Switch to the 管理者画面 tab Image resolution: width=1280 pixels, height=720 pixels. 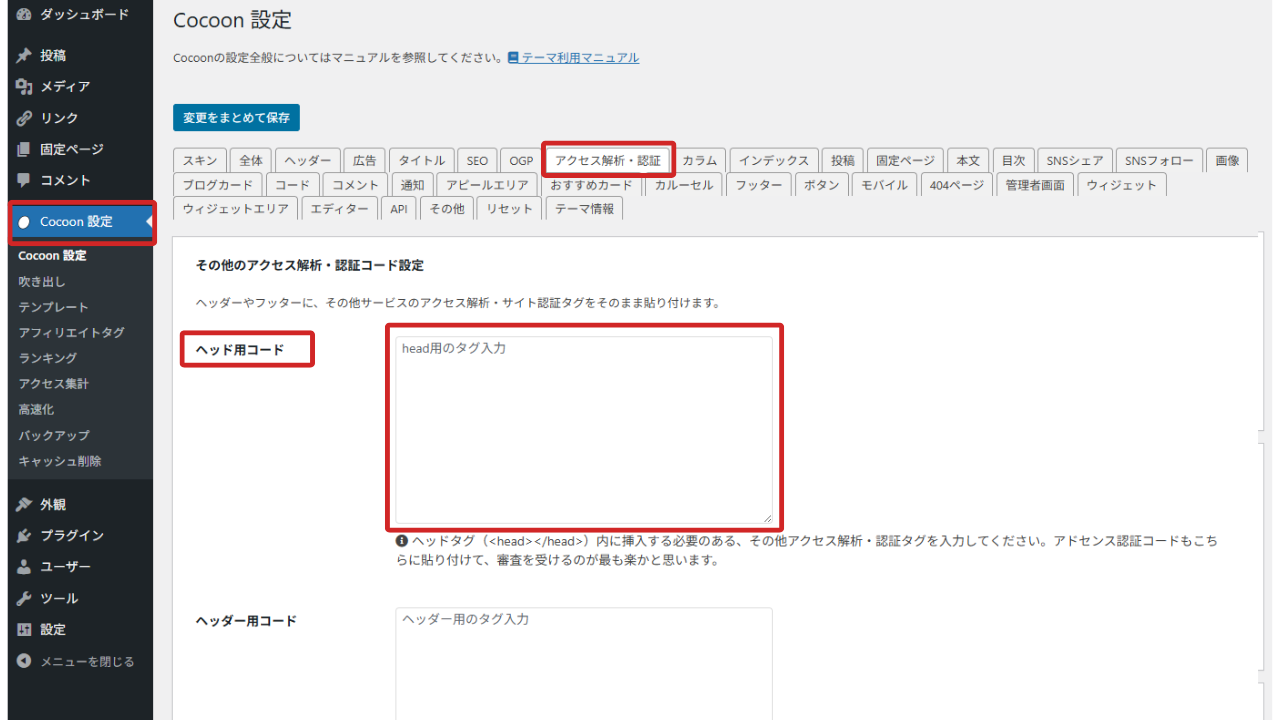1035,185
